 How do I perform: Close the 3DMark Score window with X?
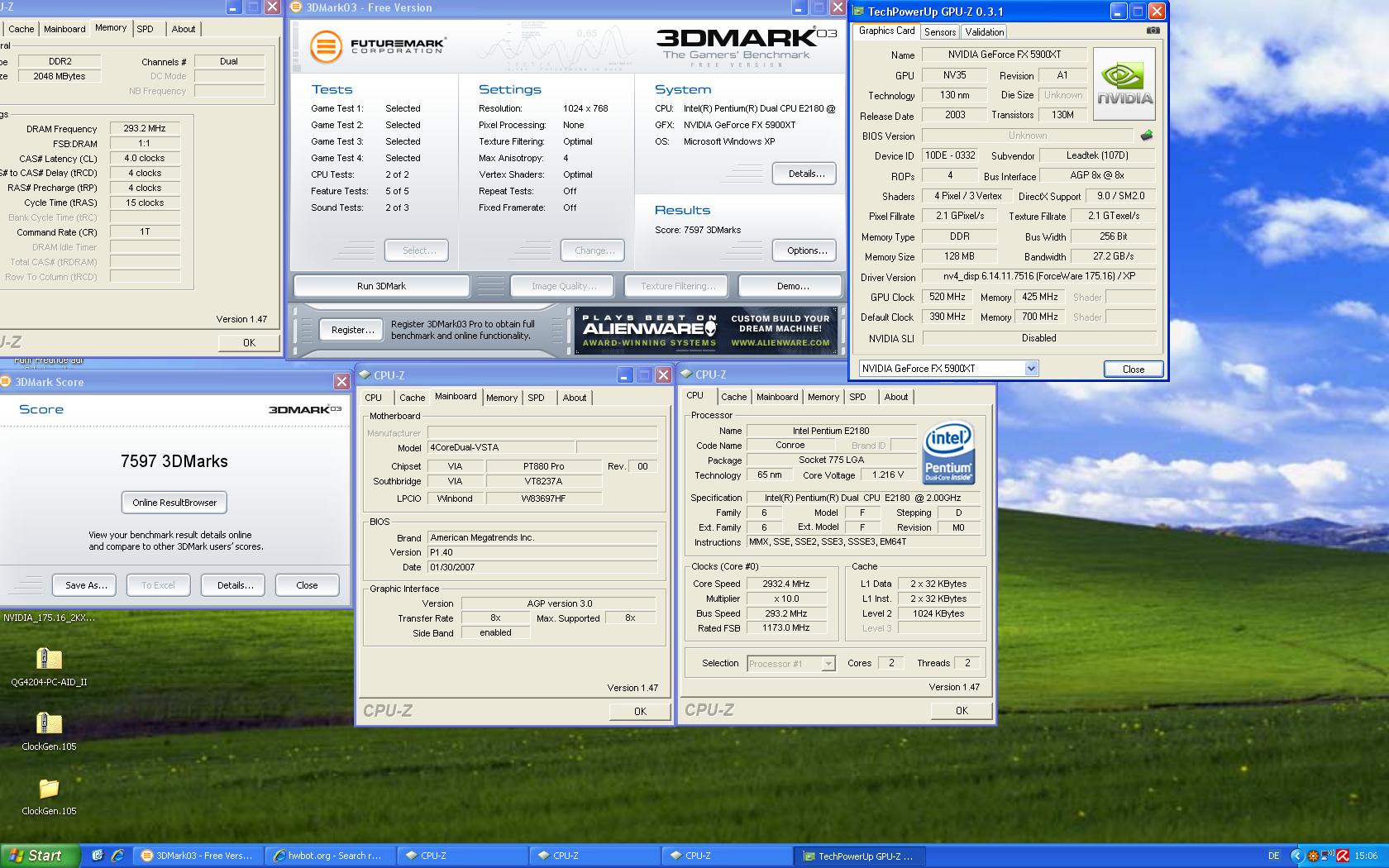point(341,382)
